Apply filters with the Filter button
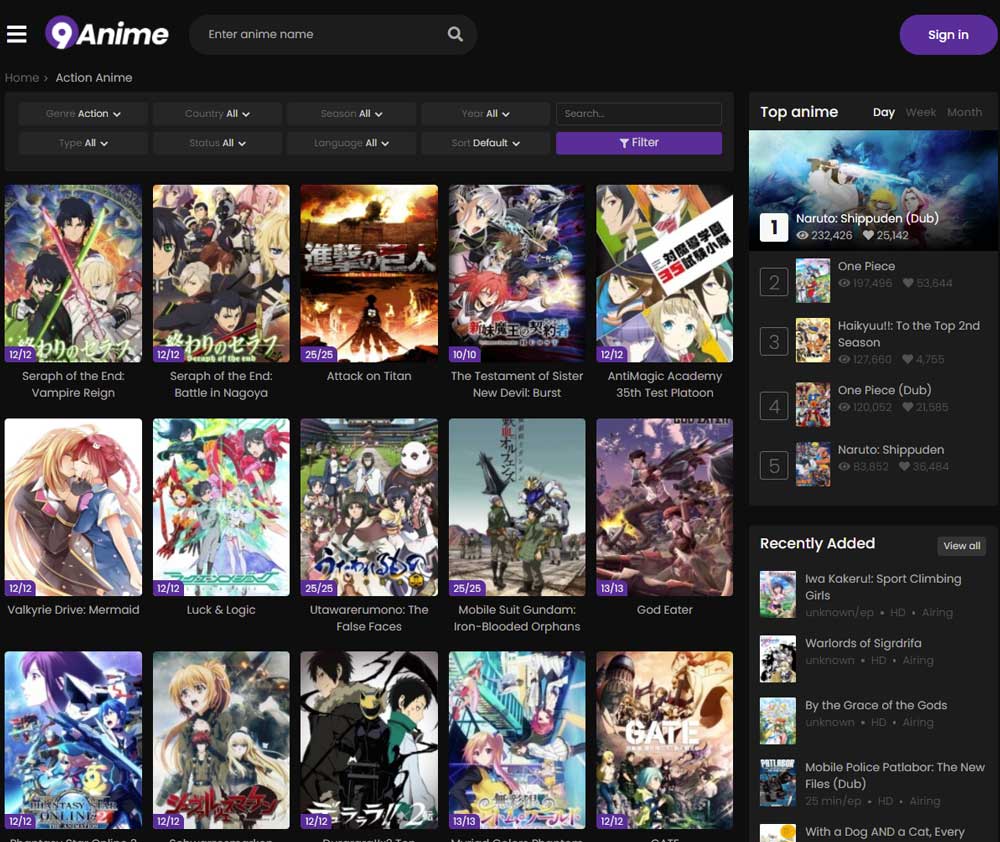 click(x=638, y=143)
